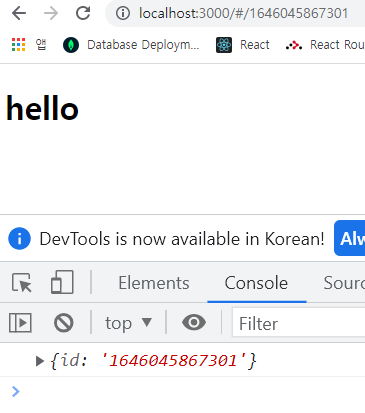Screen dimensions: 365x413
Task: Click the localhost:3000 URL in address bar
Action: click(244, 14)
